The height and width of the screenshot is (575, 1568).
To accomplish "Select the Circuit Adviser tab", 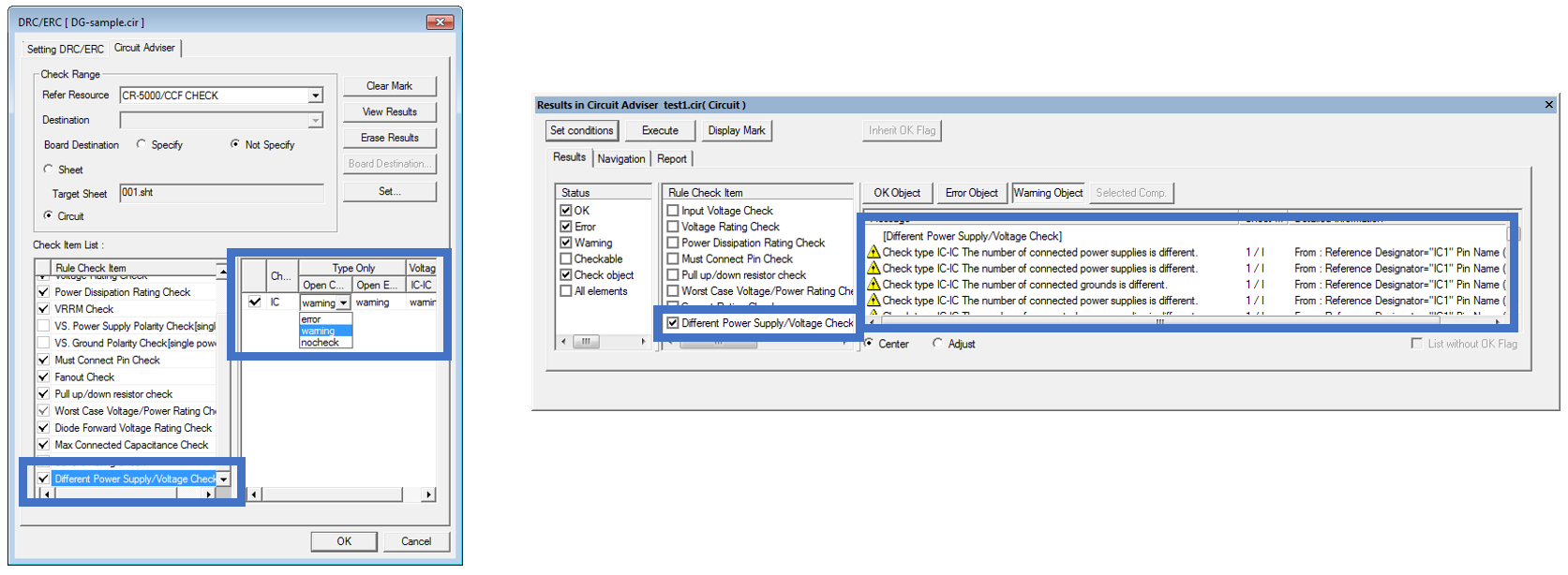I will coord(144,48).
